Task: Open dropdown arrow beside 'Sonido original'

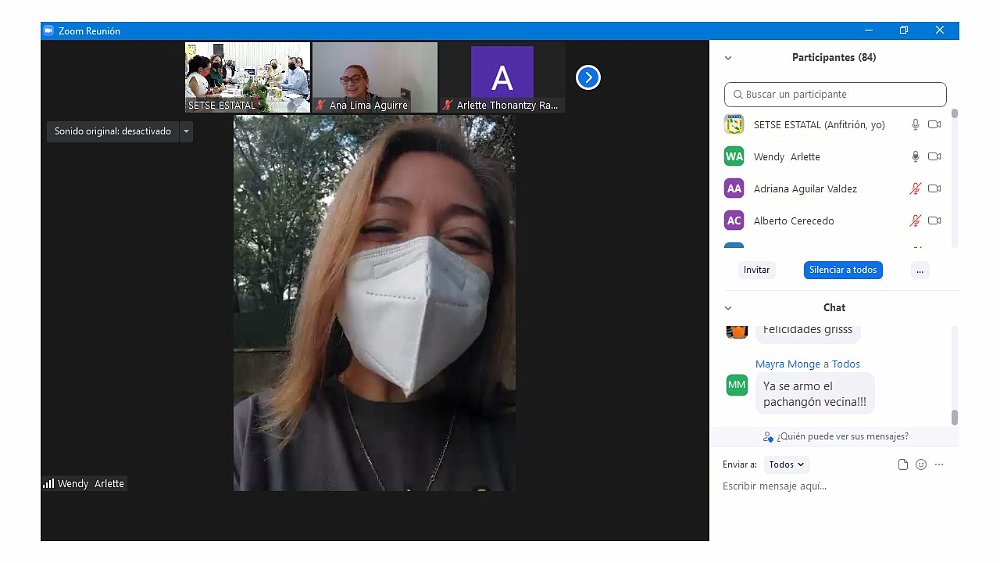Action: pyautogui.click(x=186, y=131)
